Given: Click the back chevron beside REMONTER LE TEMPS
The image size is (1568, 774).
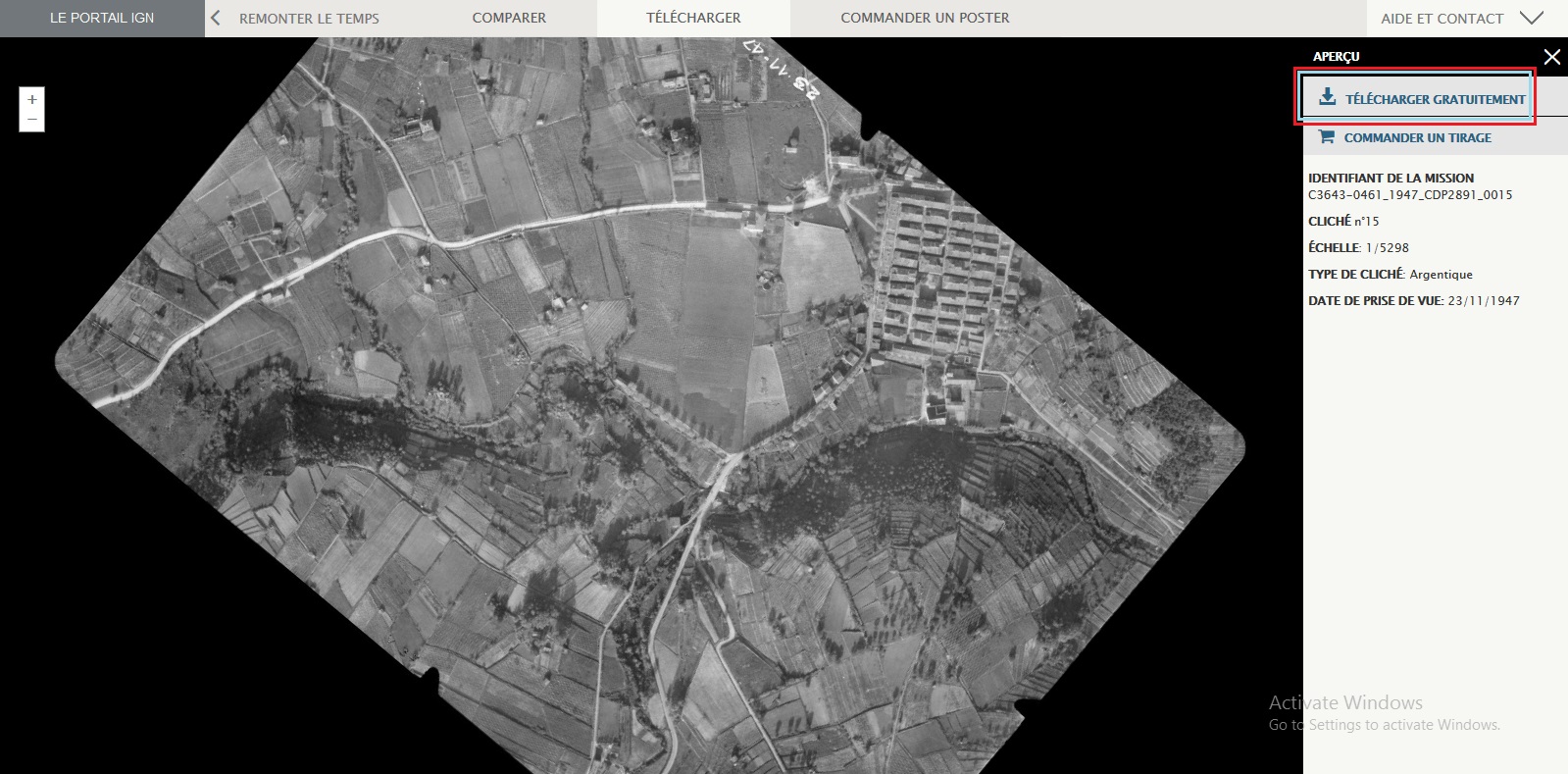Looking at the screenshot, I should (x=216, y=18).
